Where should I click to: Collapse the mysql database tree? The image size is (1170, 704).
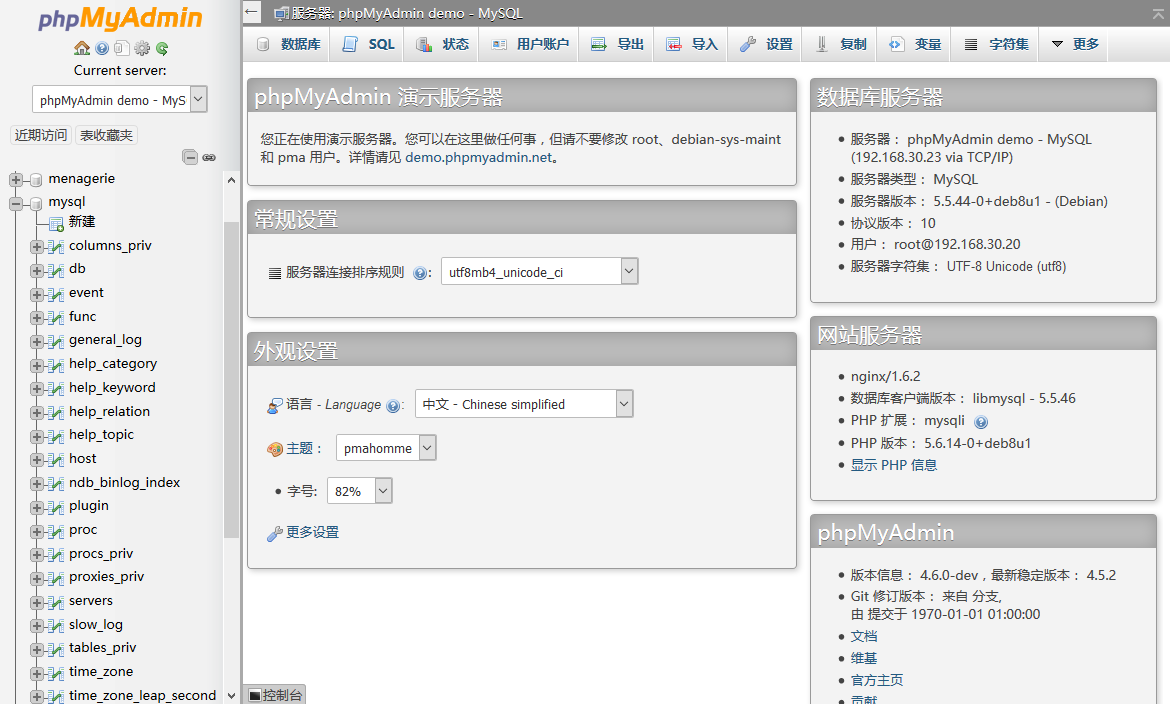click(16, 203)
